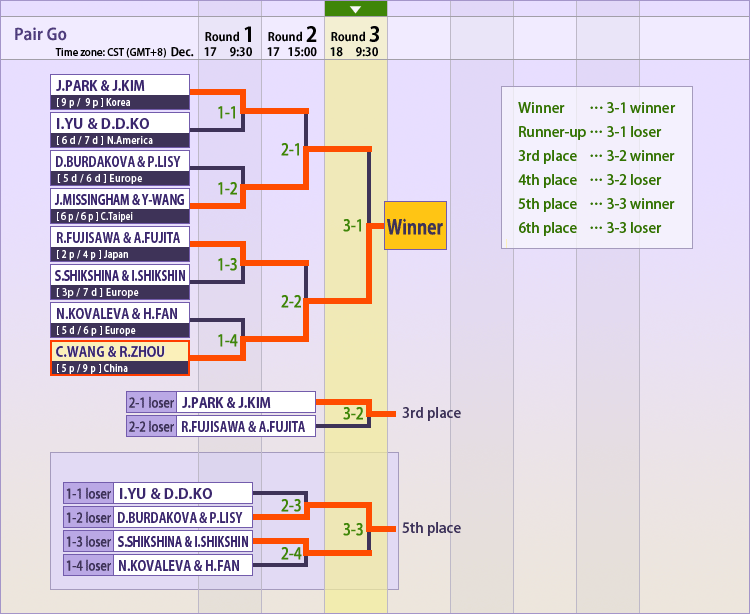The width and height of the screenshot is (750, 614).
Task: Select R.FUJISAWA & A.FUJITA Japan team
Action: 120,245
